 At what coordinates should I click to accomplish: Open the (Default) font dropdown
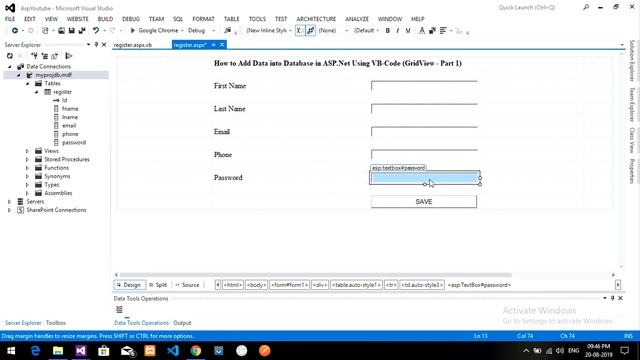[378, 31]
